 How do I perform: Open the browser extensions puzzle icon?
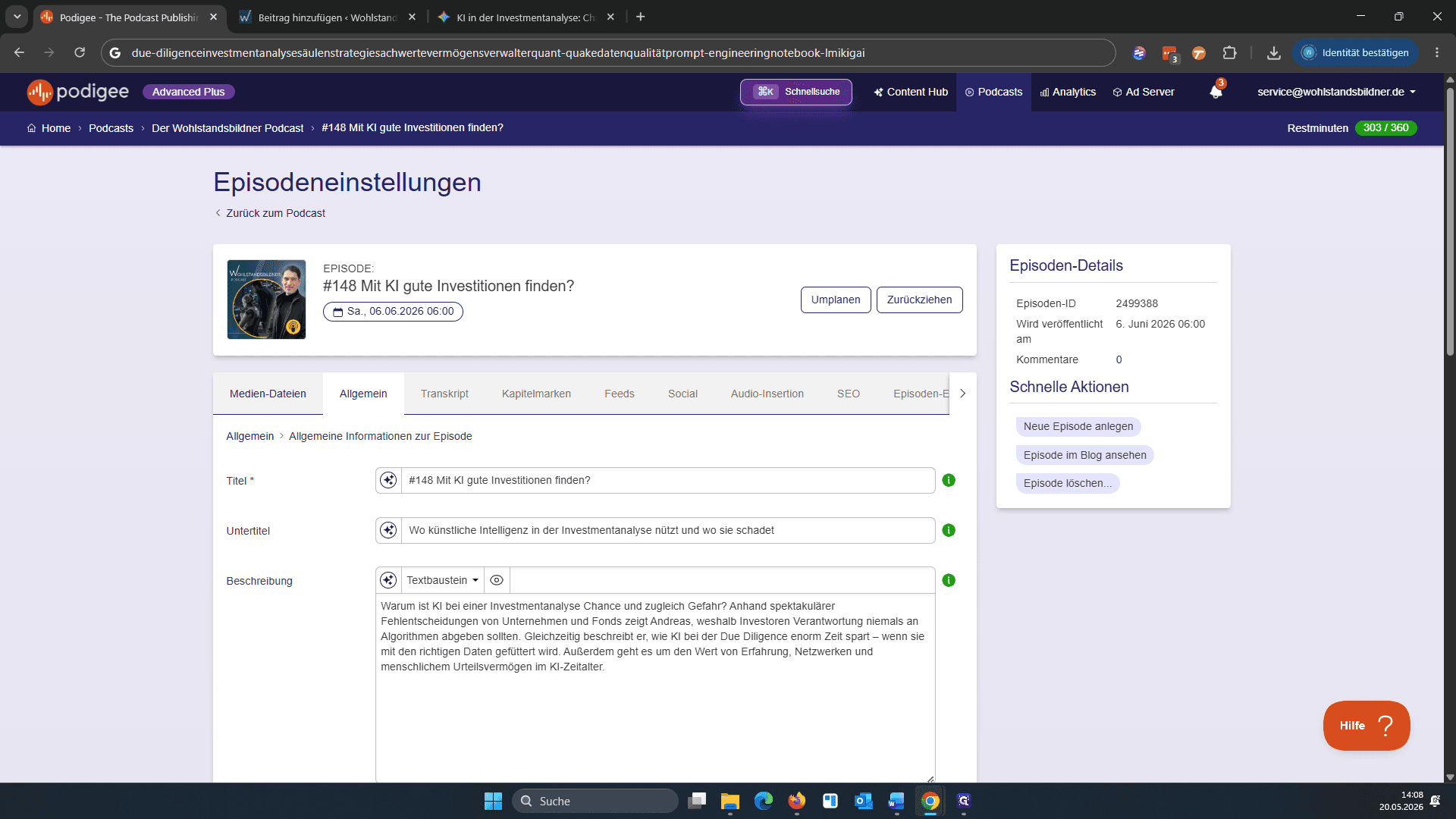1229,52
